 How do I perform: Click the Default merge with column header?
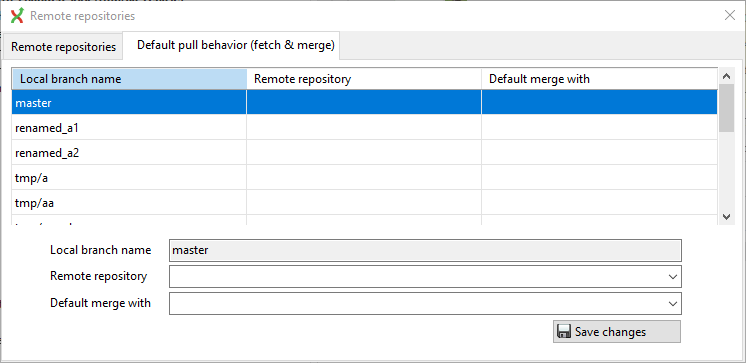[599, 79]
